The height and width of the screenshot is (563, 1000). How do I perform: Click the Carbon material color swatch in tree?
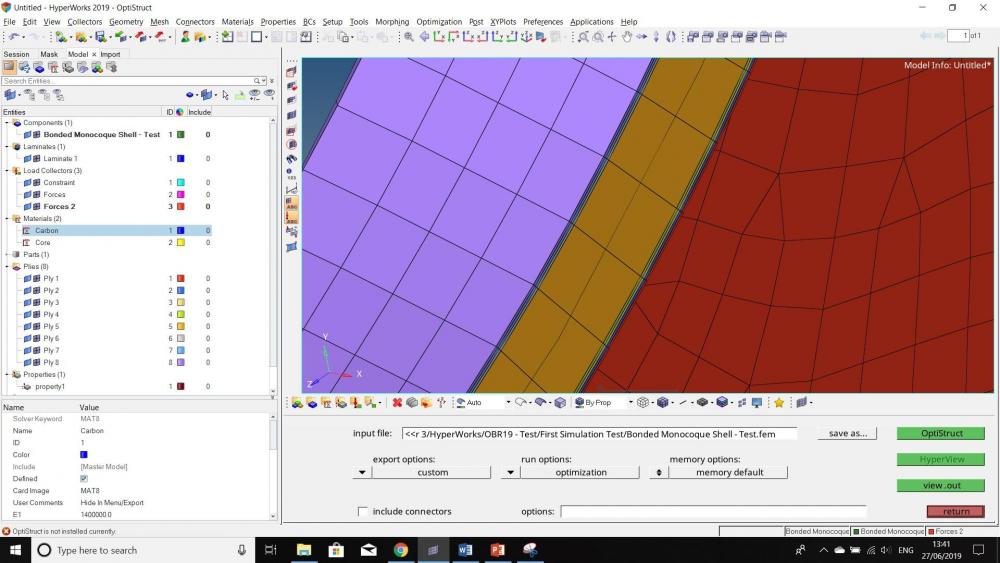click(181, 231)
